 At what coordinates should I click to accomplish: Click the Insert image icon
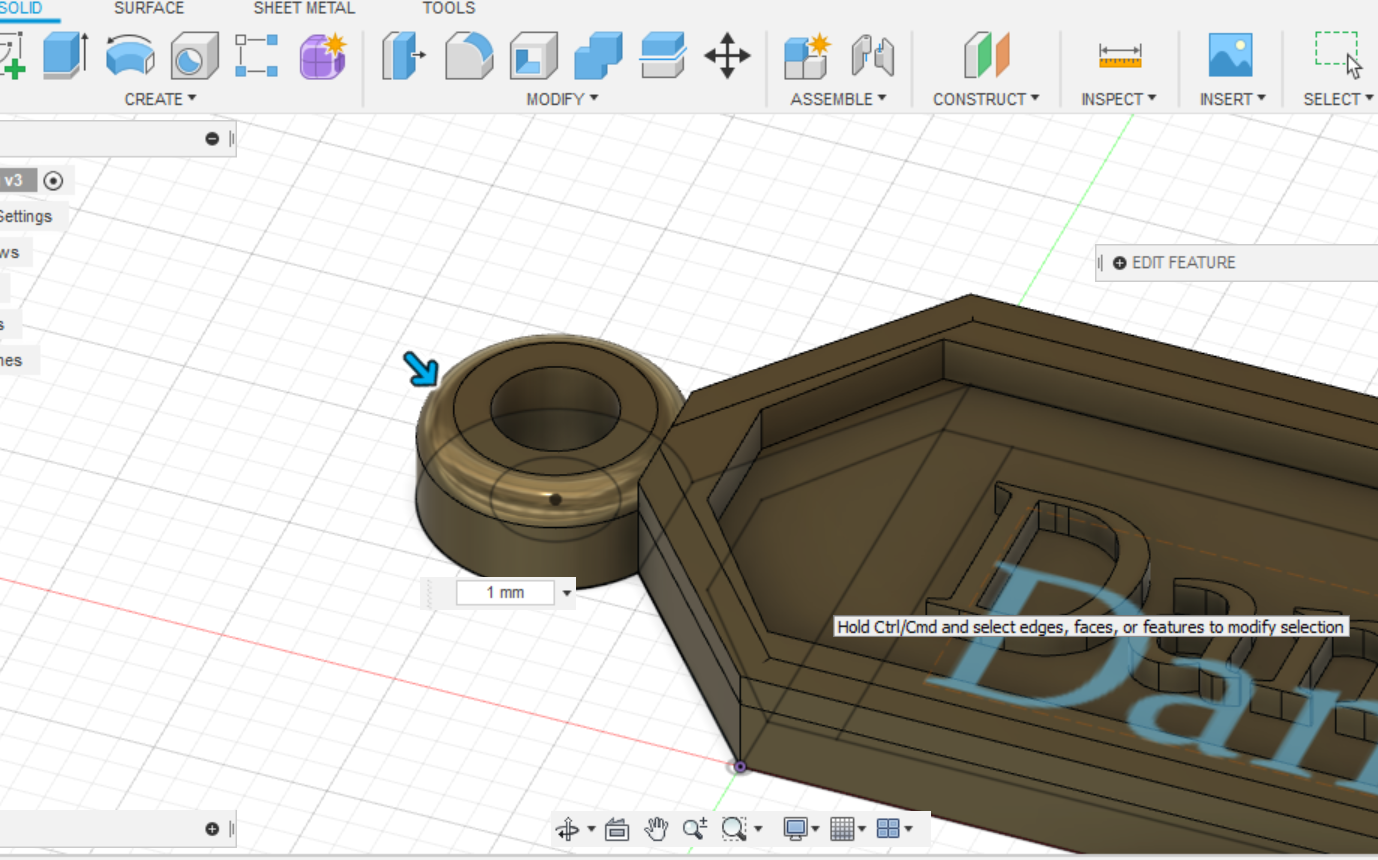(1230, 56)
